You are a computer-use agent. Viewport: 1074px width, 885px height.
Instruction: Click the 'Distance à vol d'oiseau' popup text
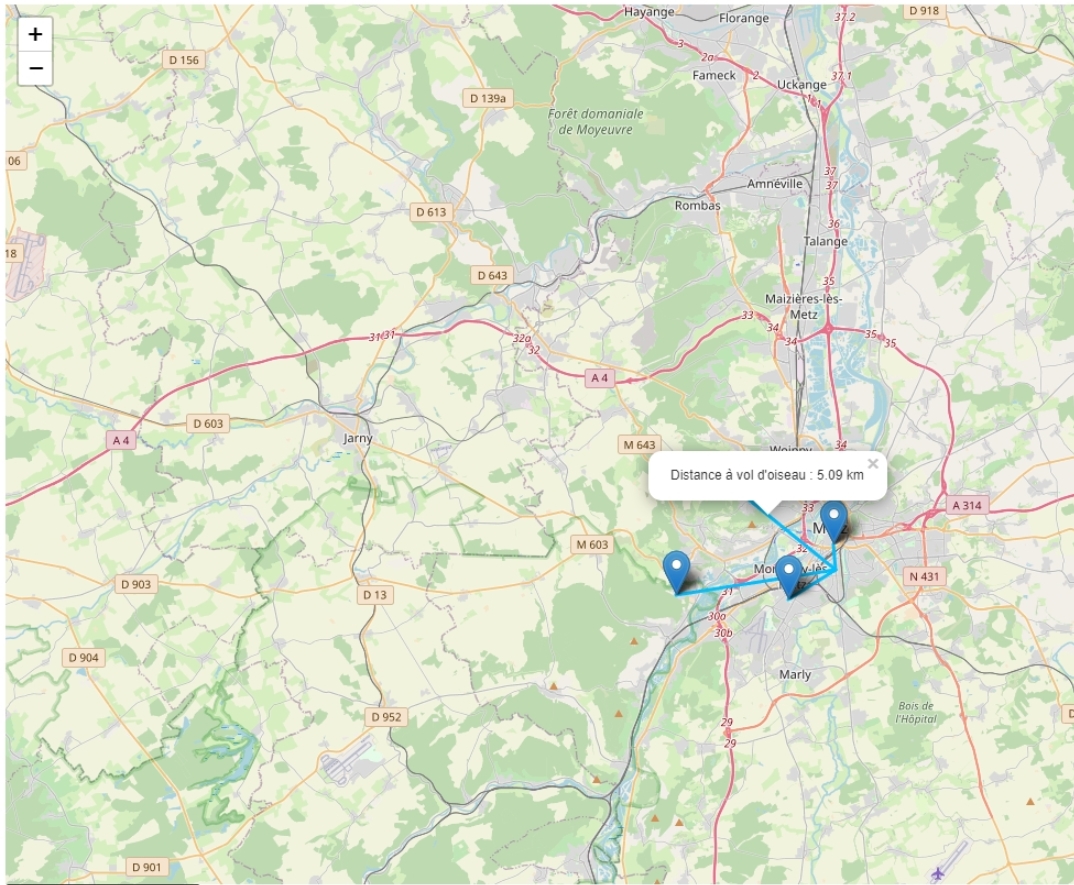pyautogui.click(x=766, y=475)
